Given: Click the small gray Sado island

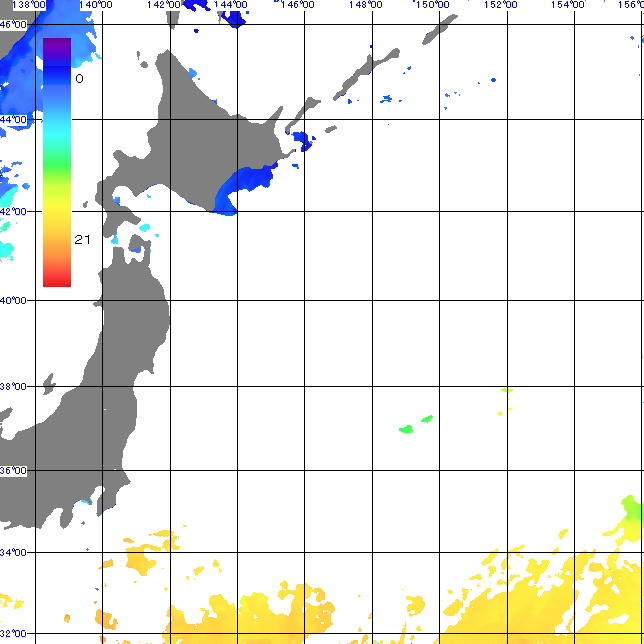Looking at the screenshot, I should [x=49, y=384].
